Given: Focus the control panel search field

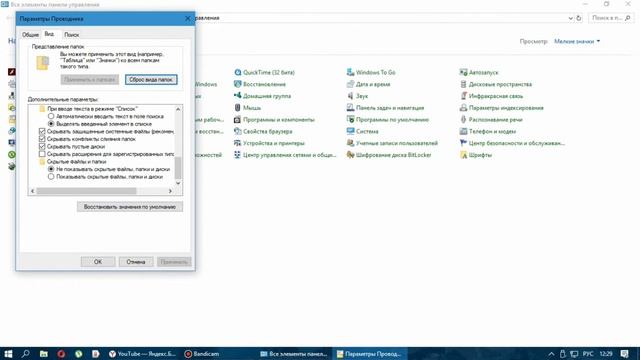Looking at the screenshot, I should coord(611,18).
